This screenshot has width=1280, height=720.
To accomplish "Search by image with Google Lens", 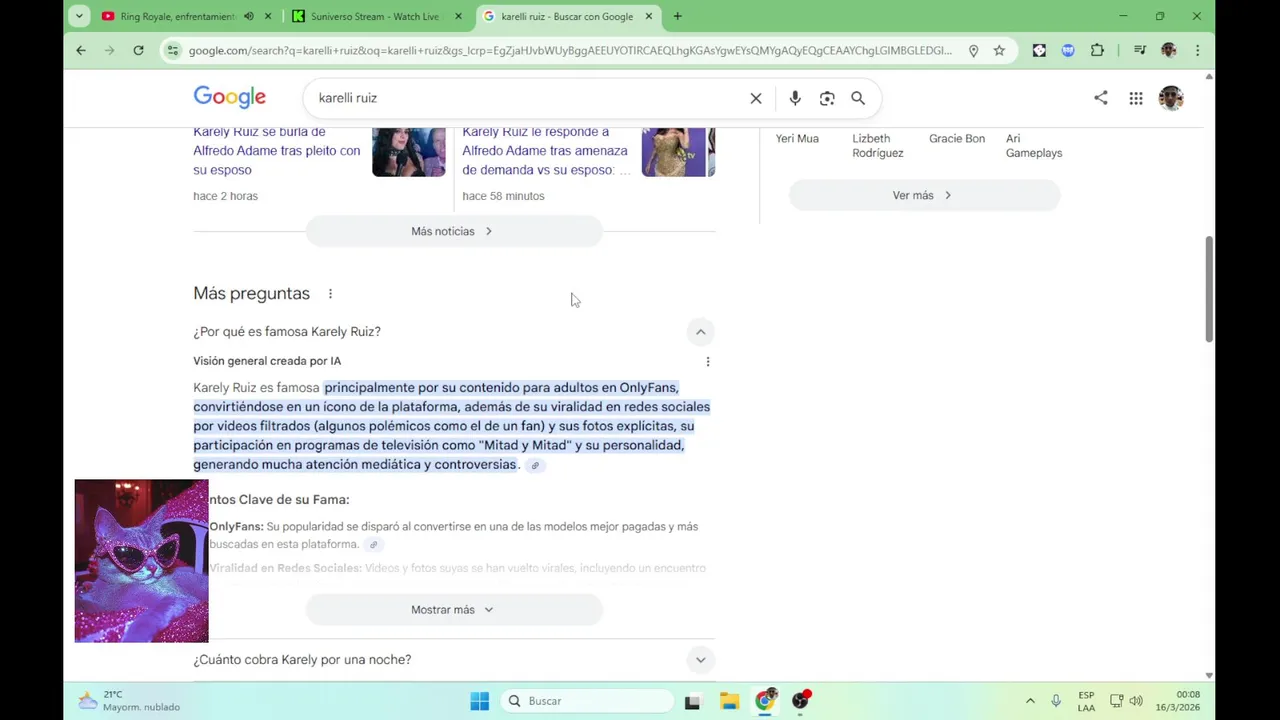I will click(827, 98).
